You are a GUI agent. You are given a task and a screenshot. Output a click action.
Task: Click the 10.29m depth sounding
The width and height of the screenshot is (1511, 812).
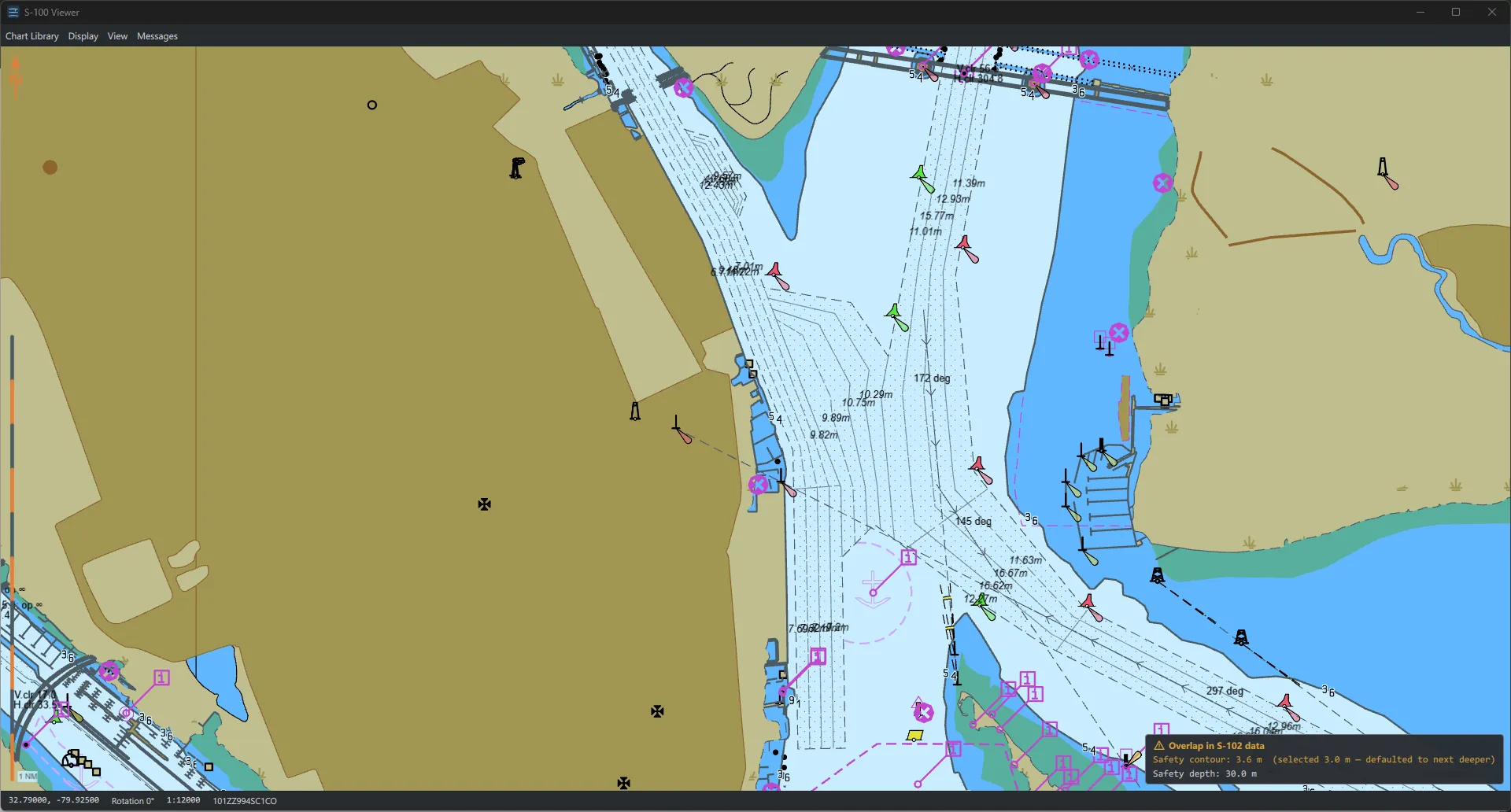(876, 394)
